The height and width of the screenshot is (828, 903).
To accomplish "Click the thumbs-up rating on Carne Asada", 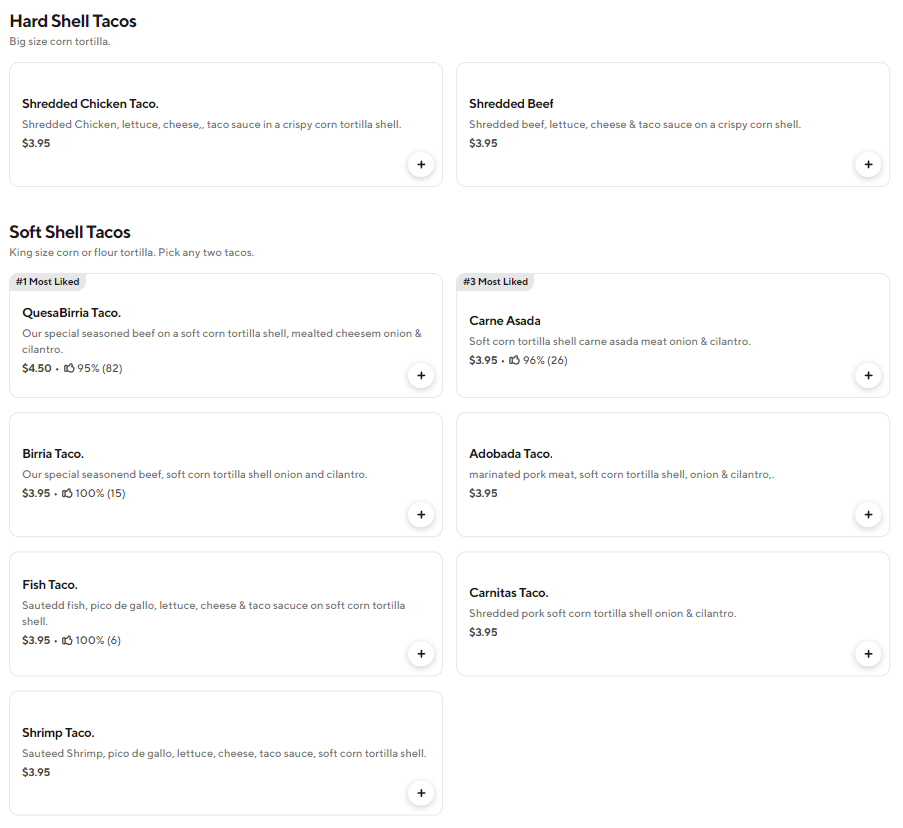I will pyautogui.click(x=538, y=360).
